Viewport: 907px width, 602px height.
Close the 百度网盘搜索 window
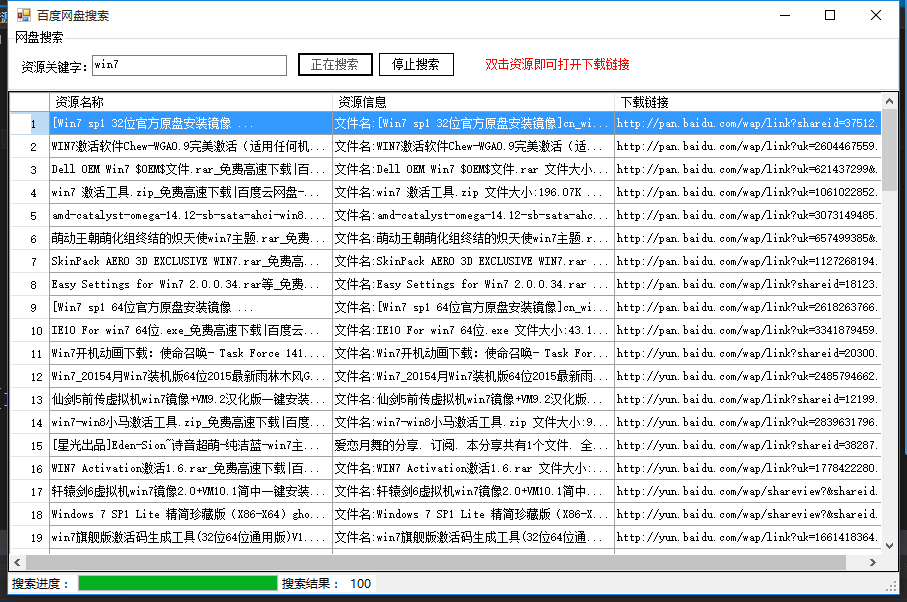(x=876, y=15)
